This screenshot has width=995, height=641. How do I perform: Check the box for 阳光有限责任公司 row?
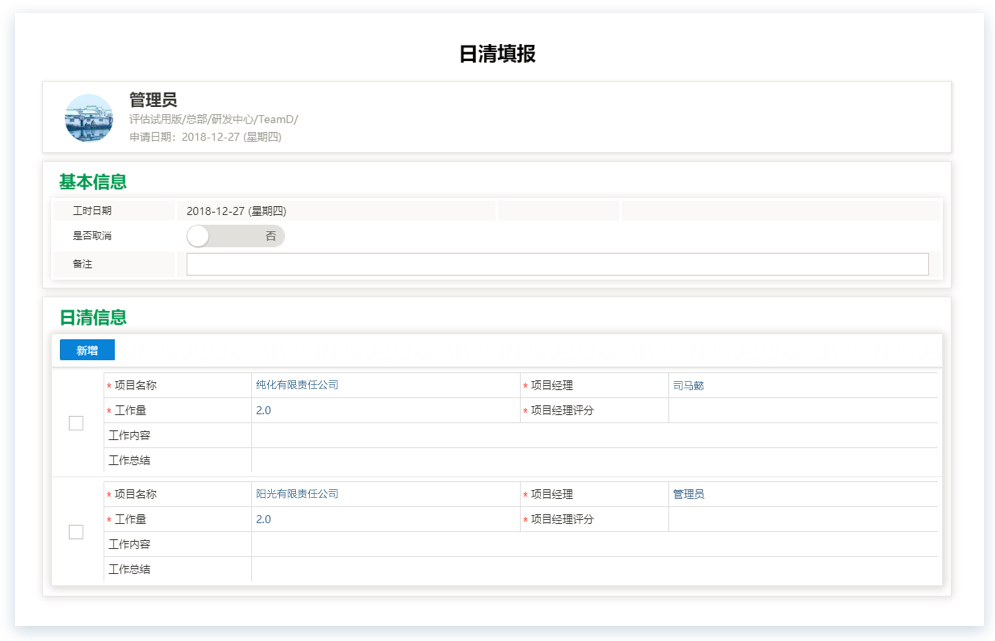(x=76, y=532)
